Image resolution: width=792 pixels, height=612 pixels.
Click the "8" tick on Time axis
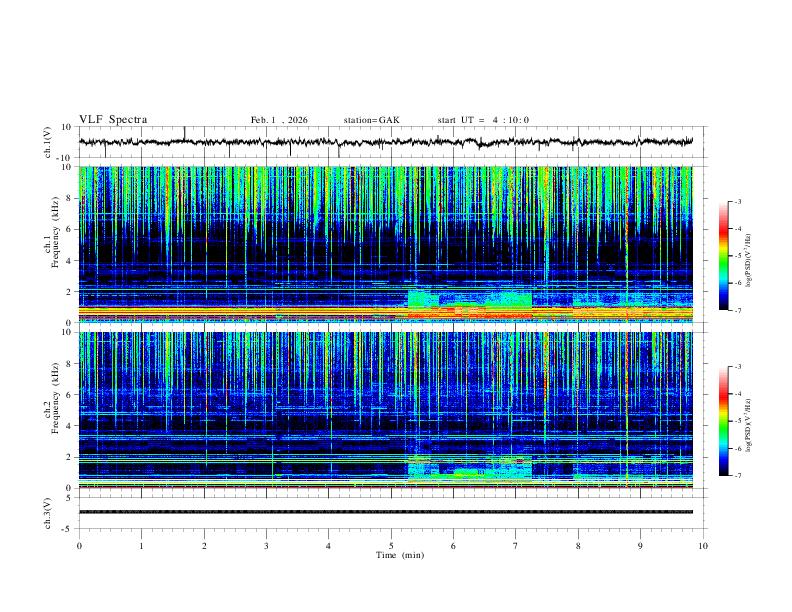click(x=578, y=546)
